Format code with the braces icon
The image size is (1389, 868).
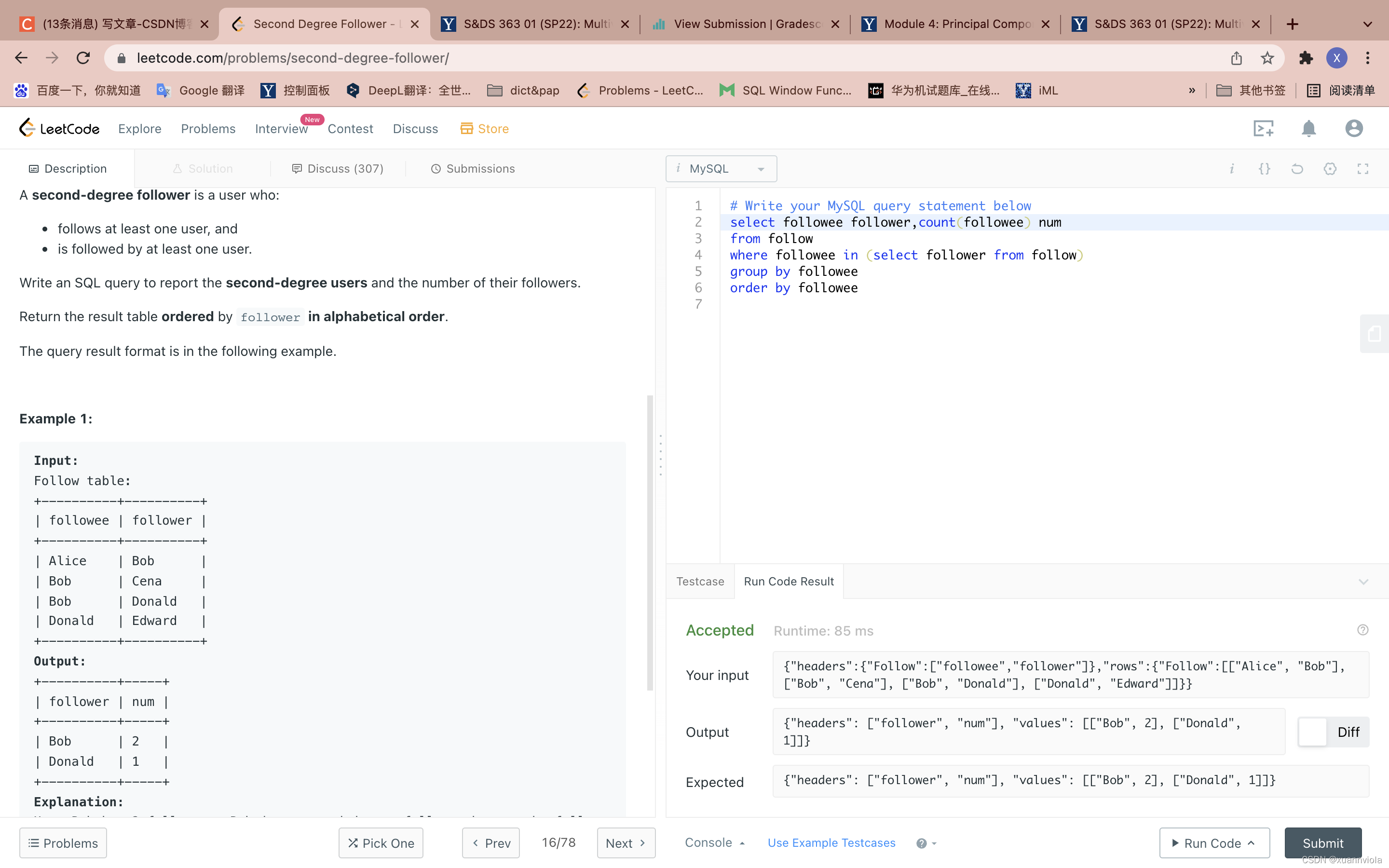tap(1265, 168)
